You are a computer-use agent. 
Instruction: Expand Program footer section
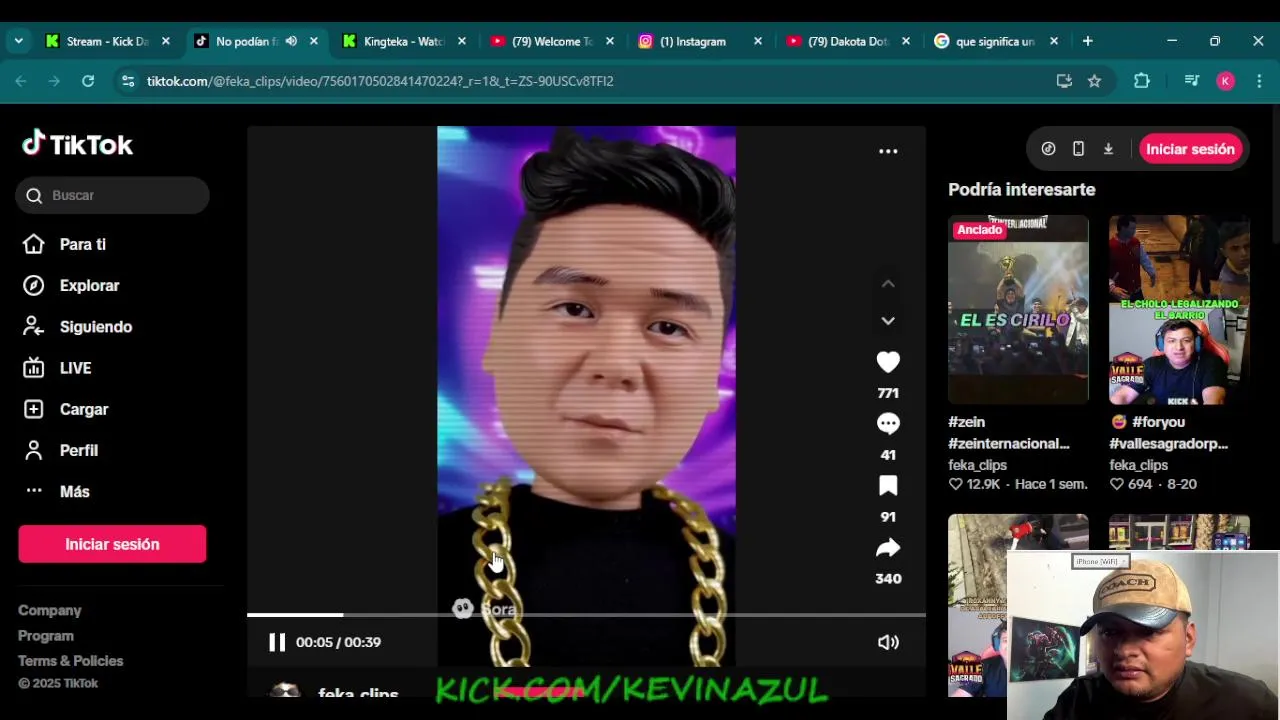pyautogui.click(x=46, y=636)
